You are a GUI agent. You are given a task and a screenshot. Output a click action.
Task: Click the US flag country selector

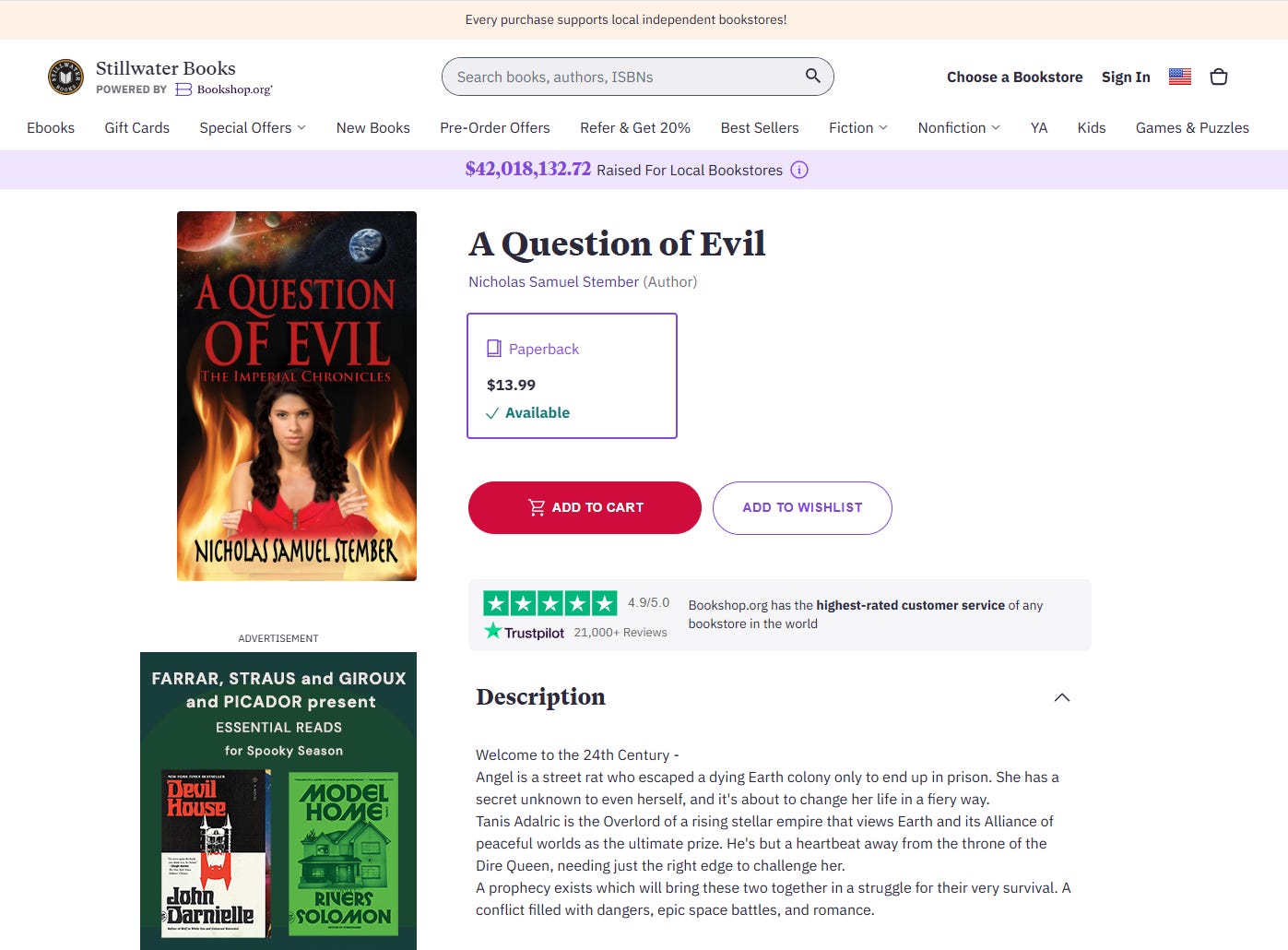pos(1179,77)
